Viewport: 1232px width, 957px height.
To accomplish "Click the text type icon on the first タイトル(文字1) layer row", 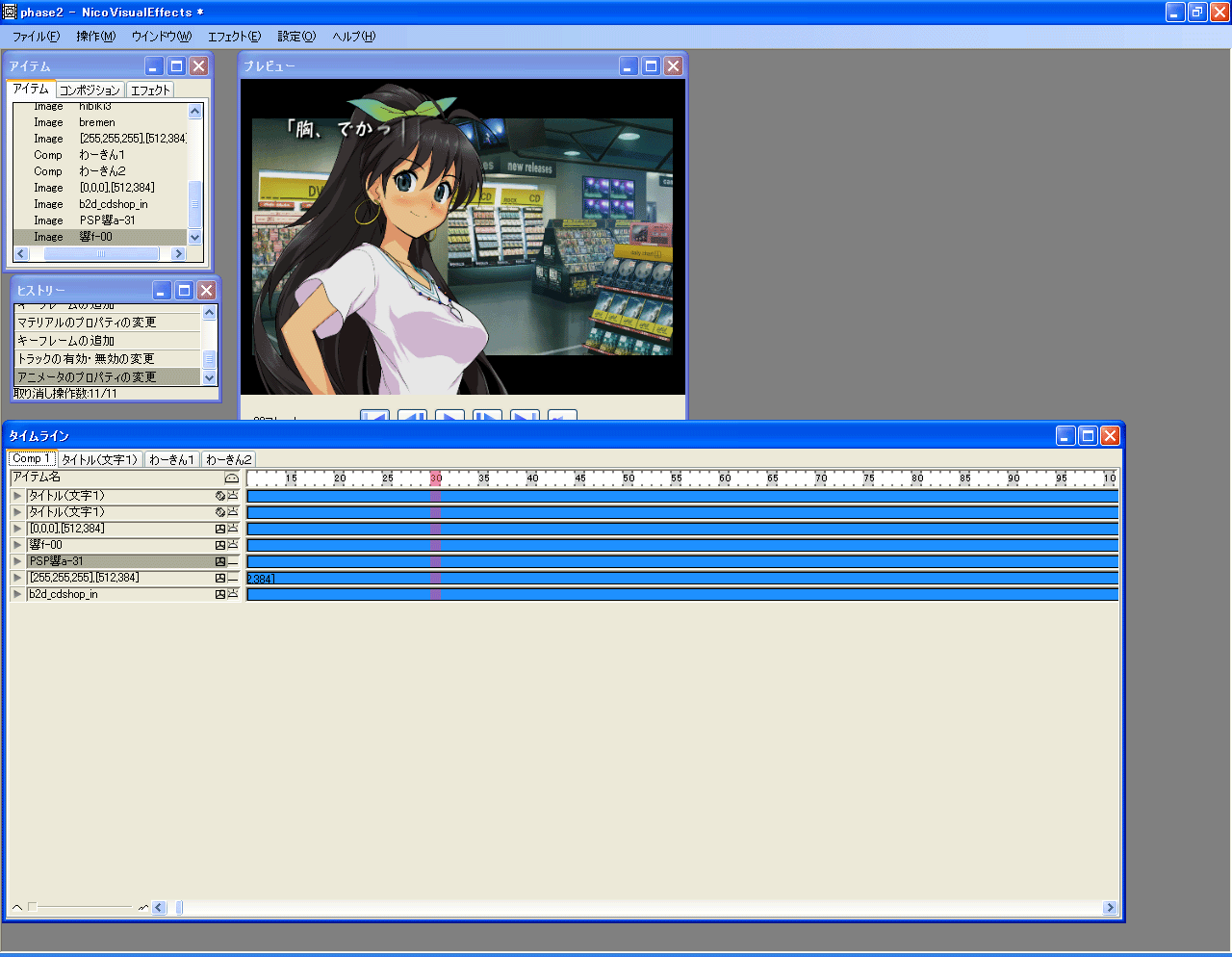I will click(220, 496).
